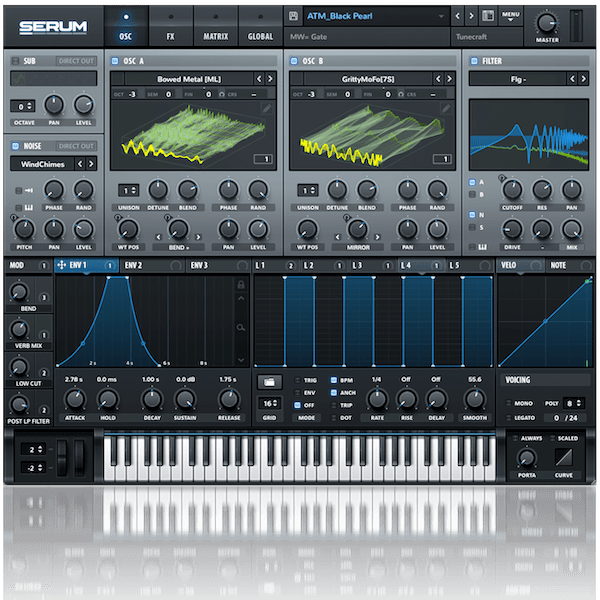Click the envelope ATTACK knob
Image resolution: width=600 pixels, height=600 pixels.
click(x=75, y=399)
